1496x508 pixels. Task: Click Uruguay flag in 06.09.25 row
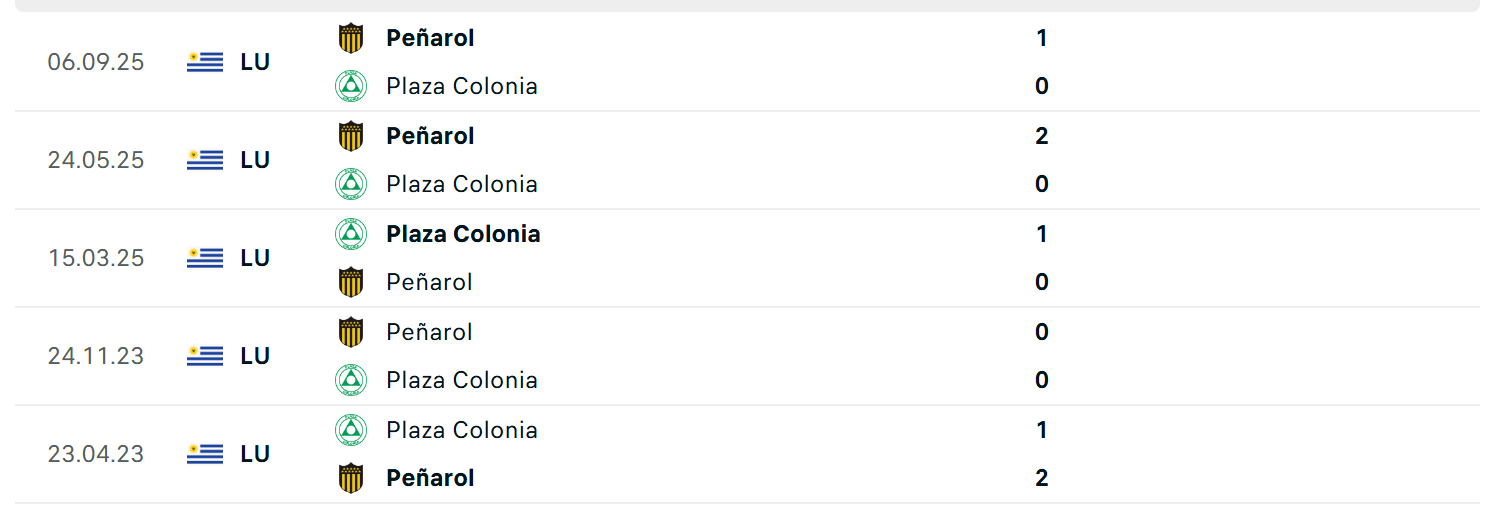[205, 62]
